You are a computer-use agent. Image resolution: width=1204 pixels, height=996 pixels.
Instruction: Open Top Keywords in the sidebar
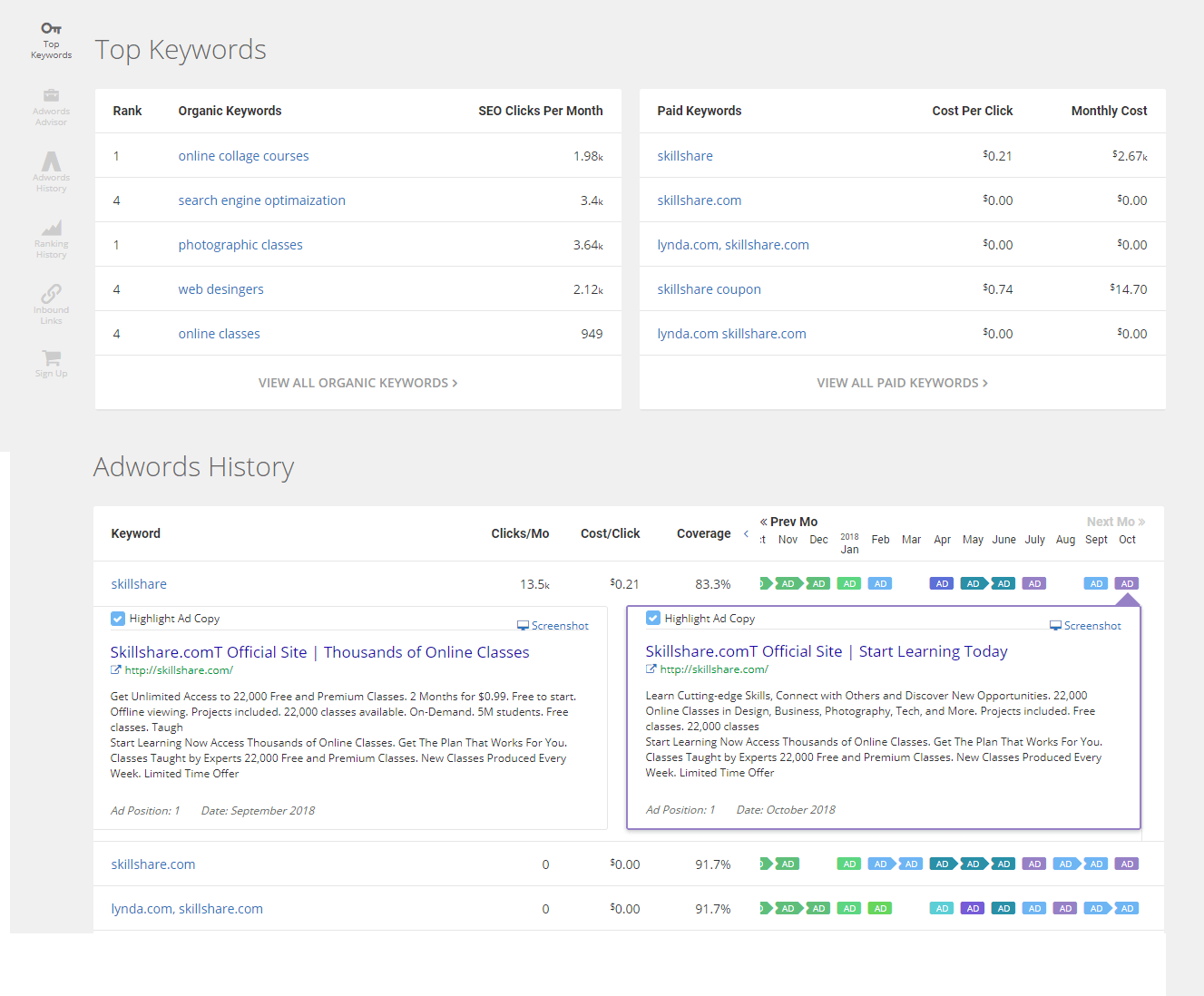click(x=51, y=41)
